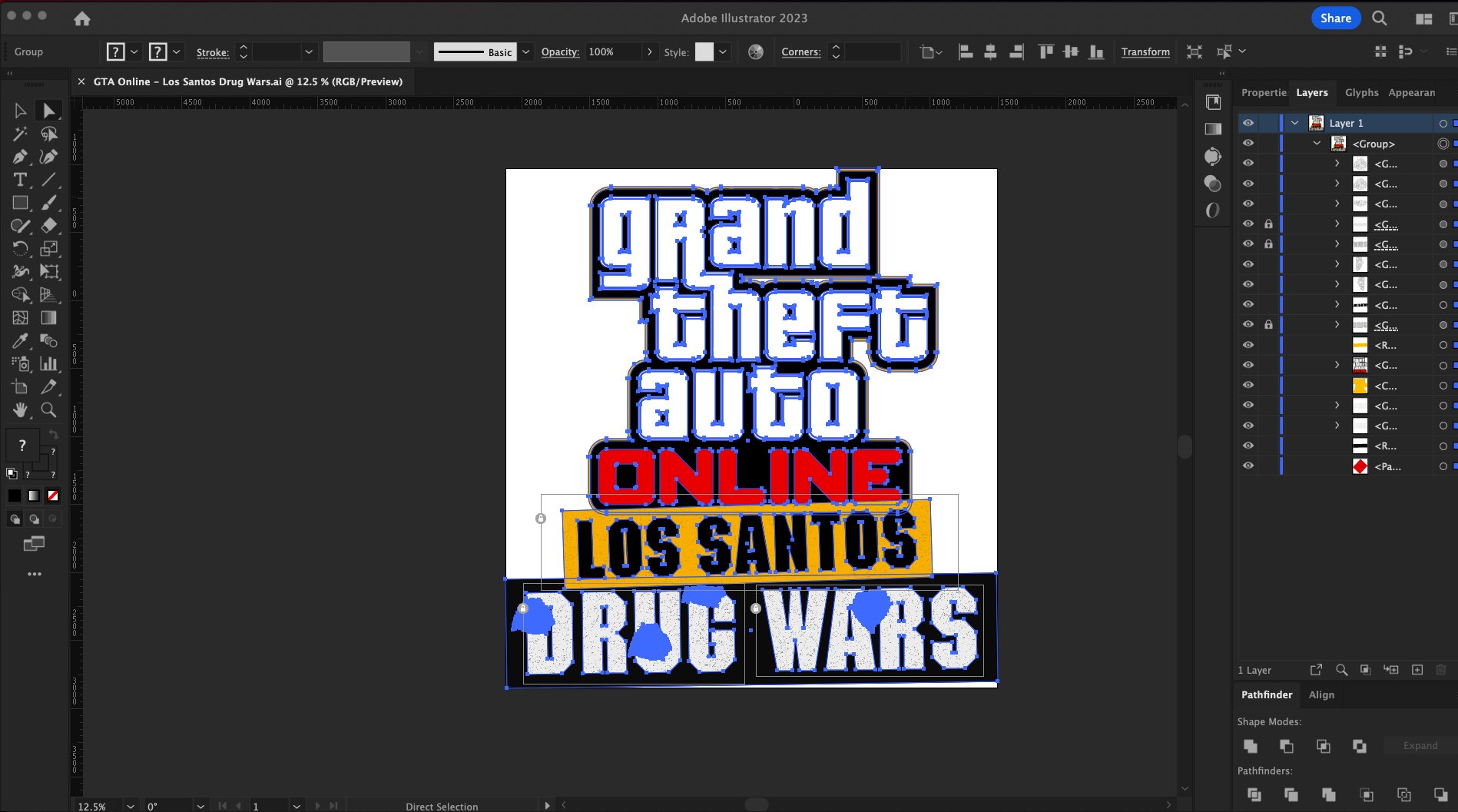Select the Pen tool
The width and height of the screenshot is (1458, 812).
pos(20,157)
